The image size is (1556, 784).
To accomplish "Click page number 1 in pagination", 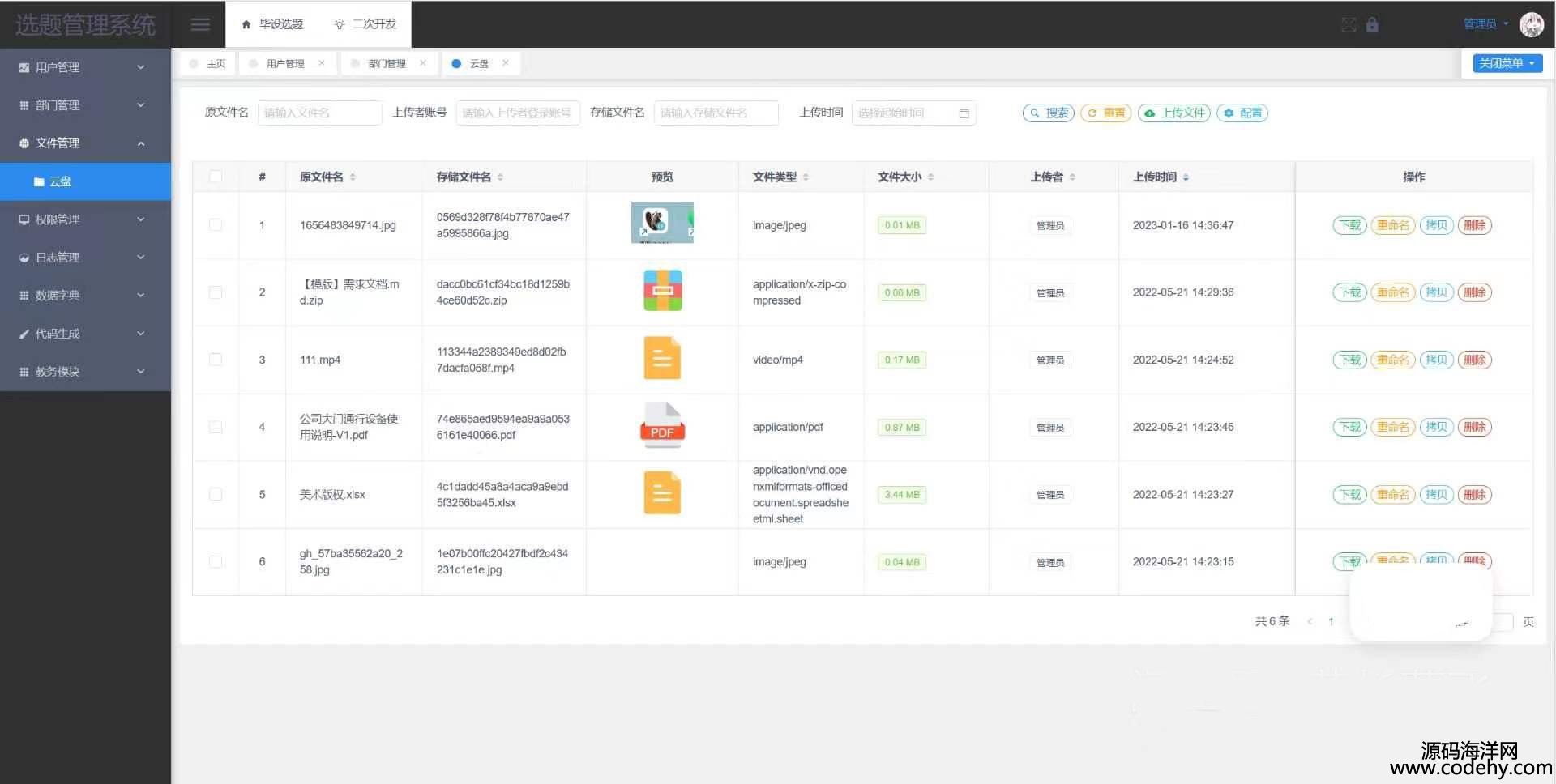I will pyautogui.click(x=1331, y=621).
